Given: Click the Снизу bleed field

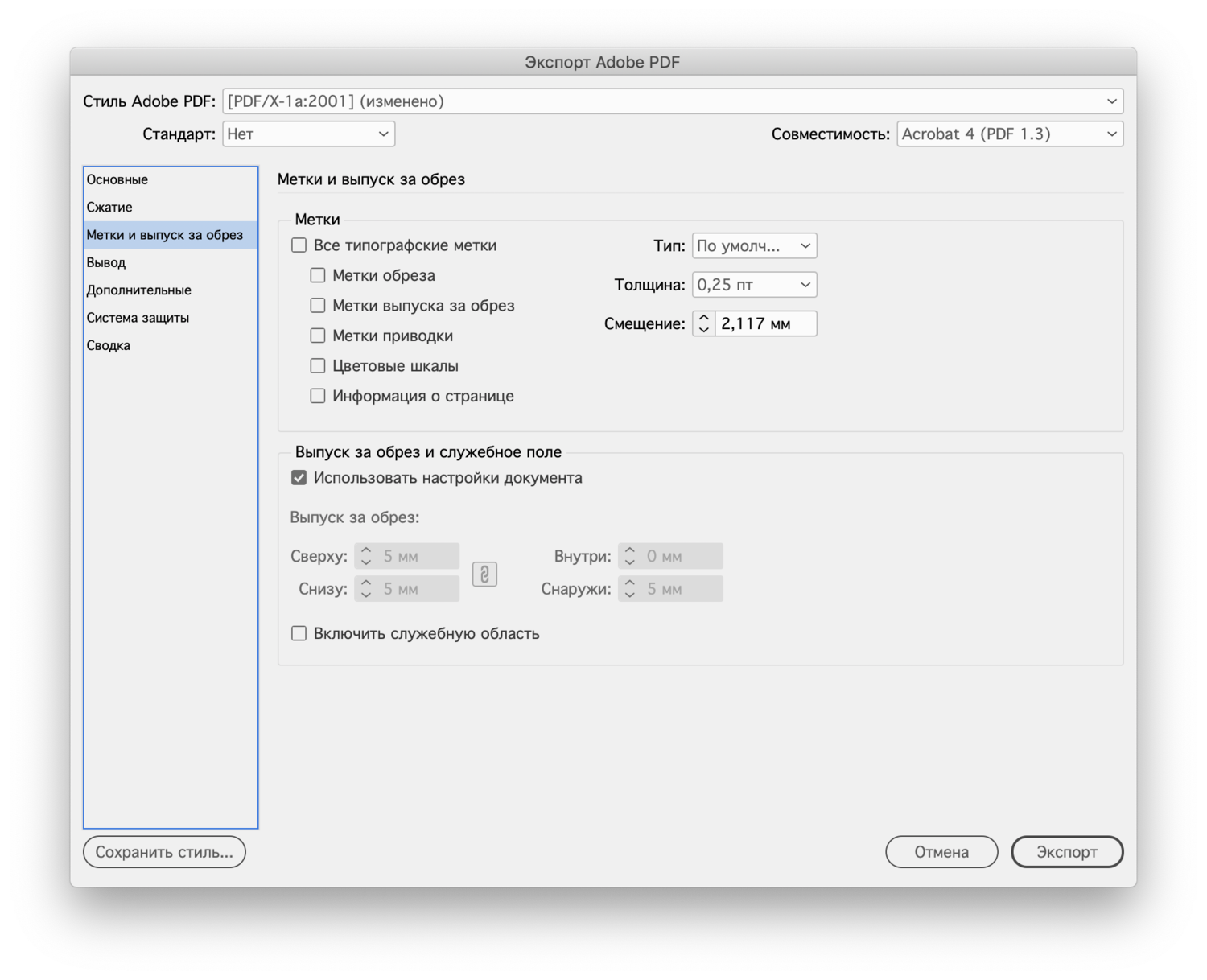Looking at the screenshot, I should pyautogui.click(x=418, y=589).
